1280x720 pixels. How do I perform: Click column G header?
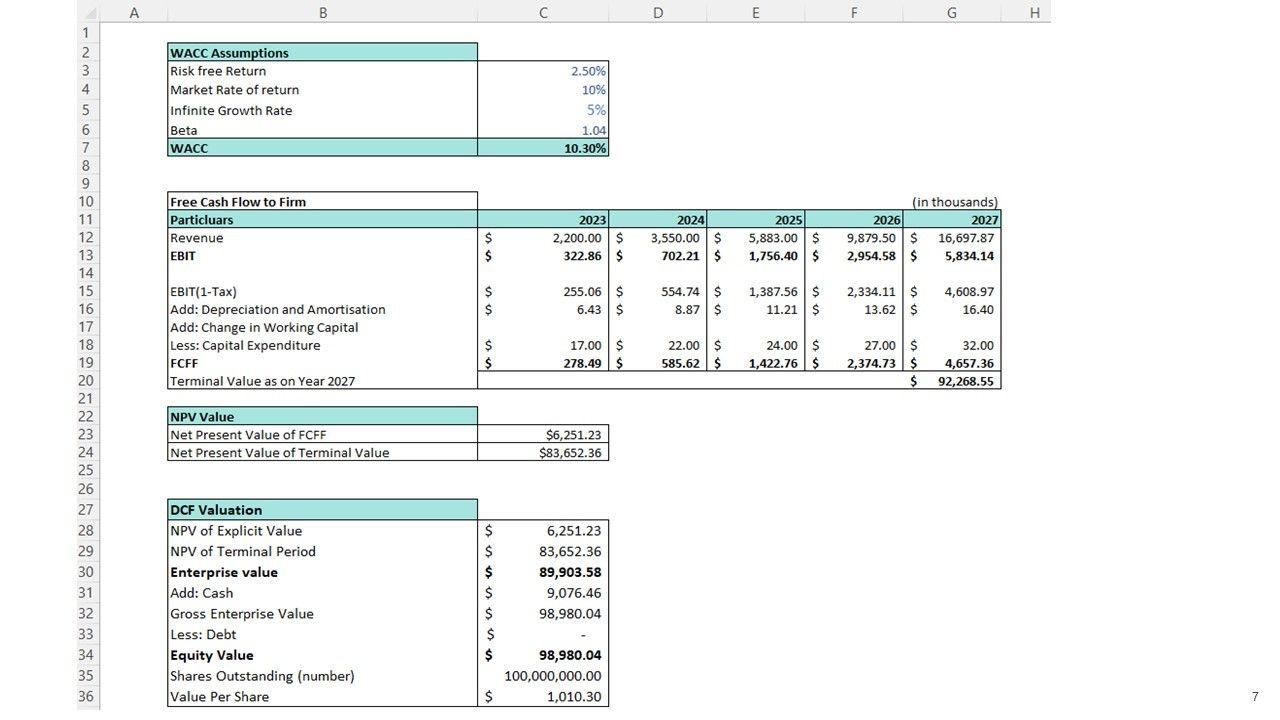pyautogui.click(x=951, y=13)
